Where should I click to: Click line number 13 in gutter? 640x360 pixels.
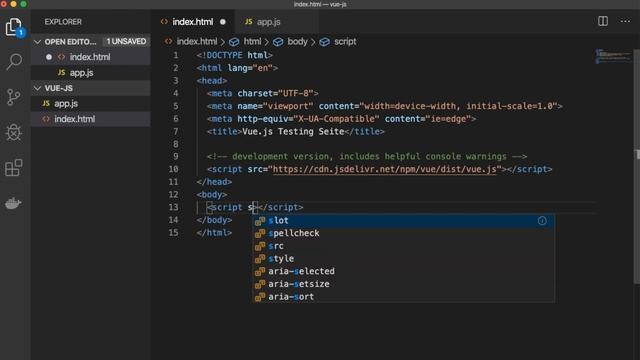(x=173, y=207)
